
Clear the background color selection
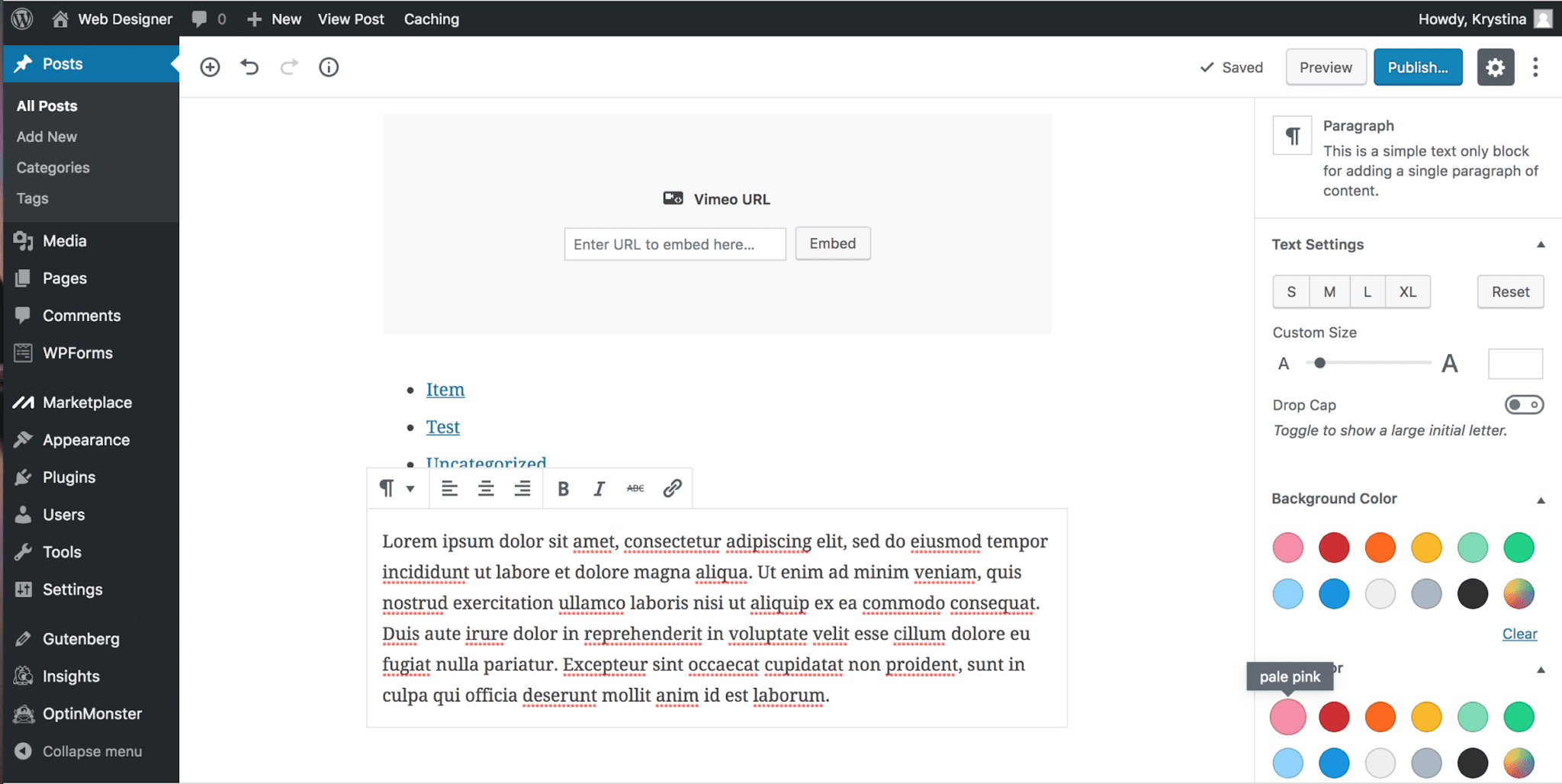click(1519, 634)
